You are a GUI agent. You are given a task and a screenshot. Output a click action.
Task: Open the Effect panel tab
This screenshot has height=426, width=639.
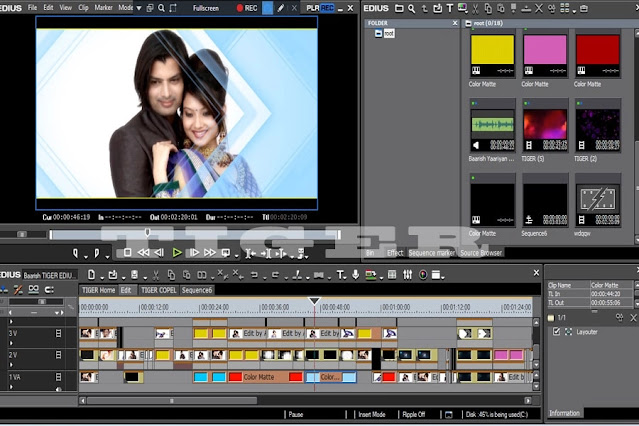click(x=395, y=253)
